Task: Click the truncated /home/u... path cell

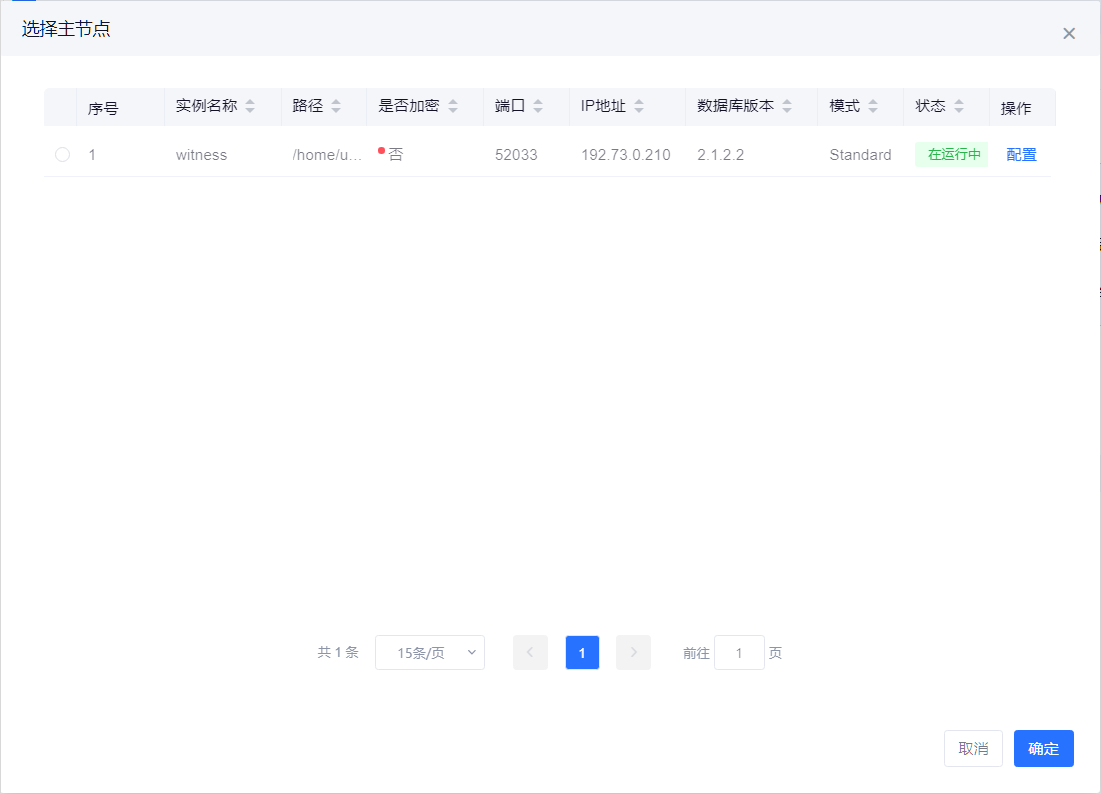Action: click(327, 155)
